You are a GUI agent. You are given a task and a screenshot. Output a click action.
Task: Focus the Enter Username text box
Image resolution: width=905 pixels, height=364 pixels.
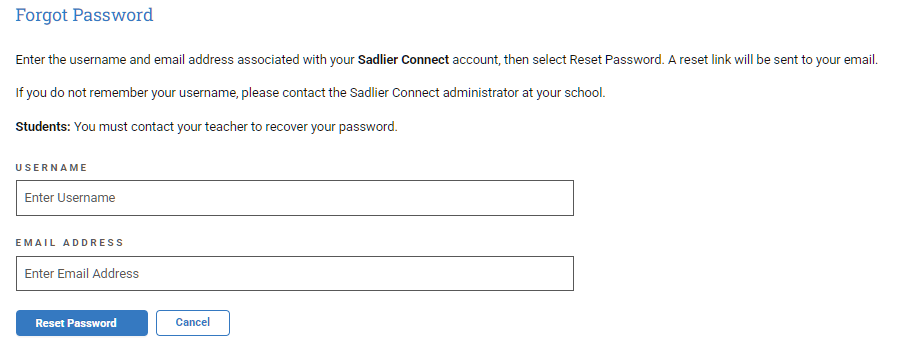click(294, 198)
